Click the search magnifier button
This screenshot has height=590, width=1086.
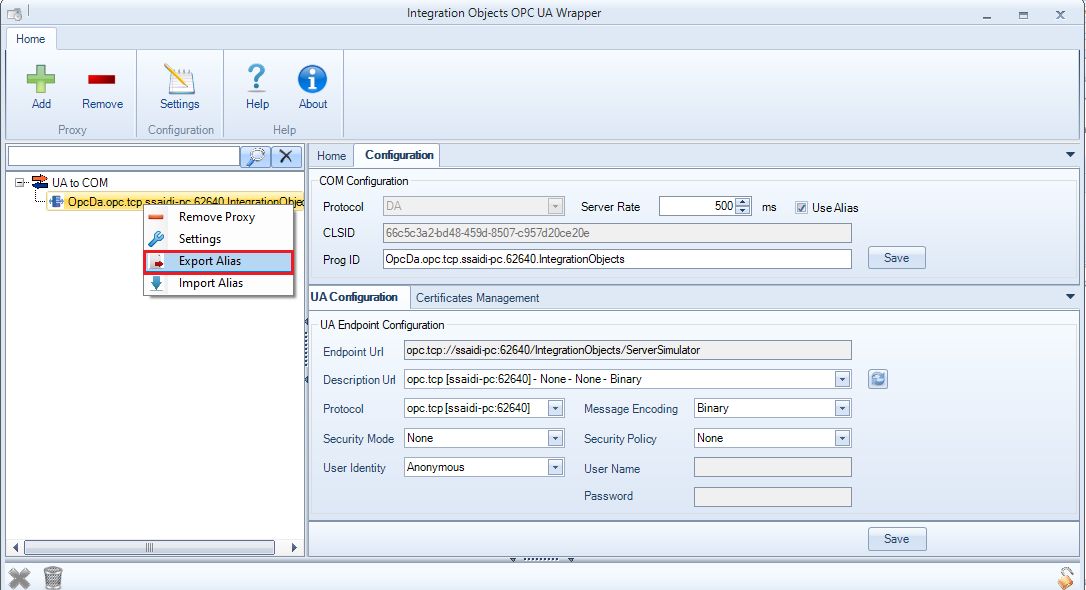point(256,157)
